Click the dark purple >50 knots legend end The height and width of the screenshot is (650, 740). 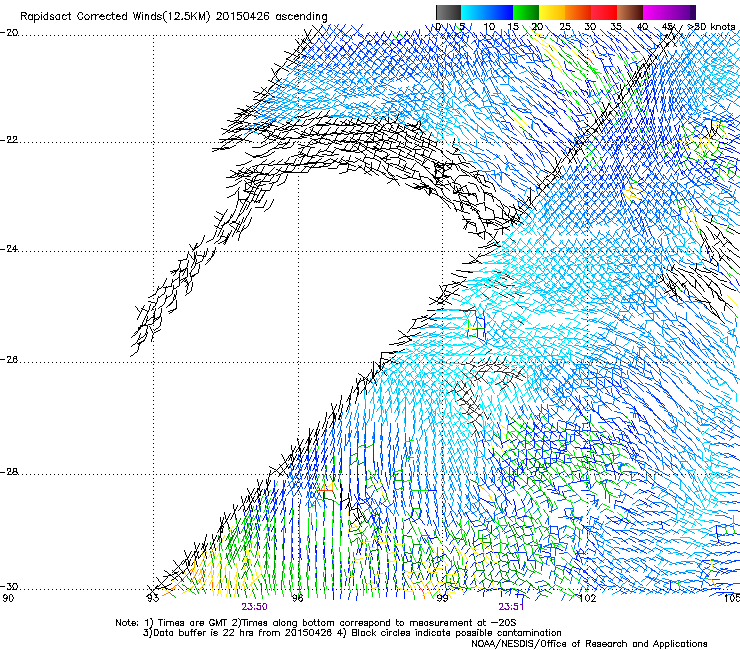693,12
